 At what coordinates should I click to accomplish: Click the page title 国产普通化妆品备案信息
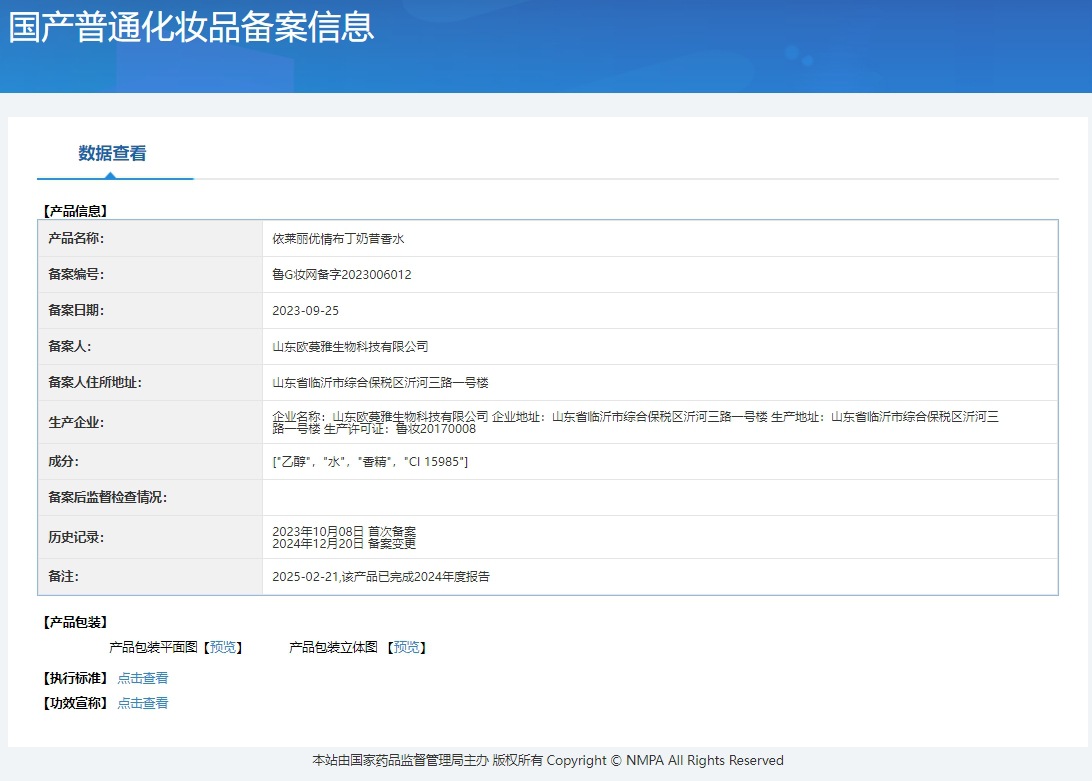tap(192, 27)
